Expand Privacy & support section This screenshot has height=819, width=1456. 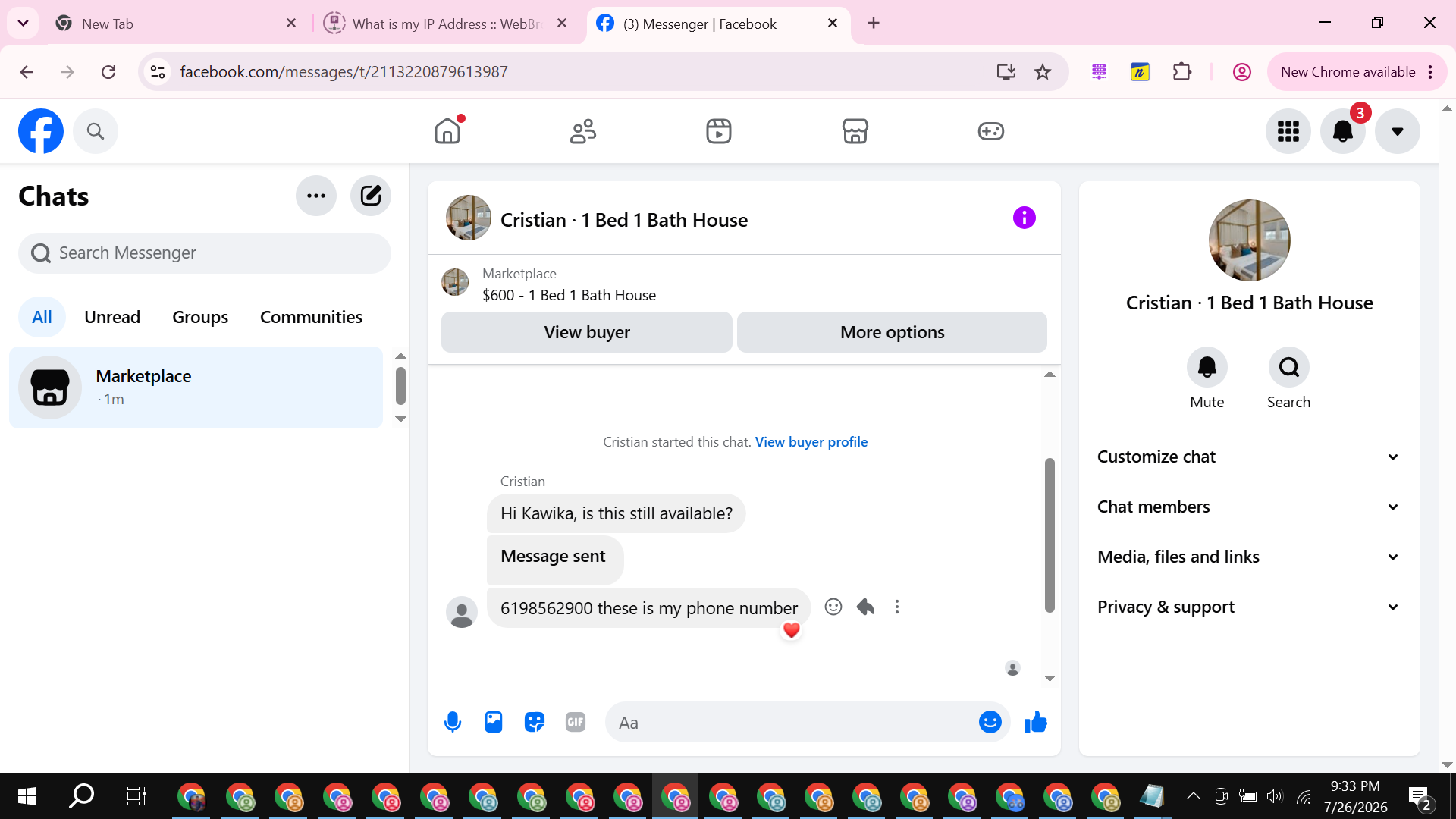click(1250, 607)
